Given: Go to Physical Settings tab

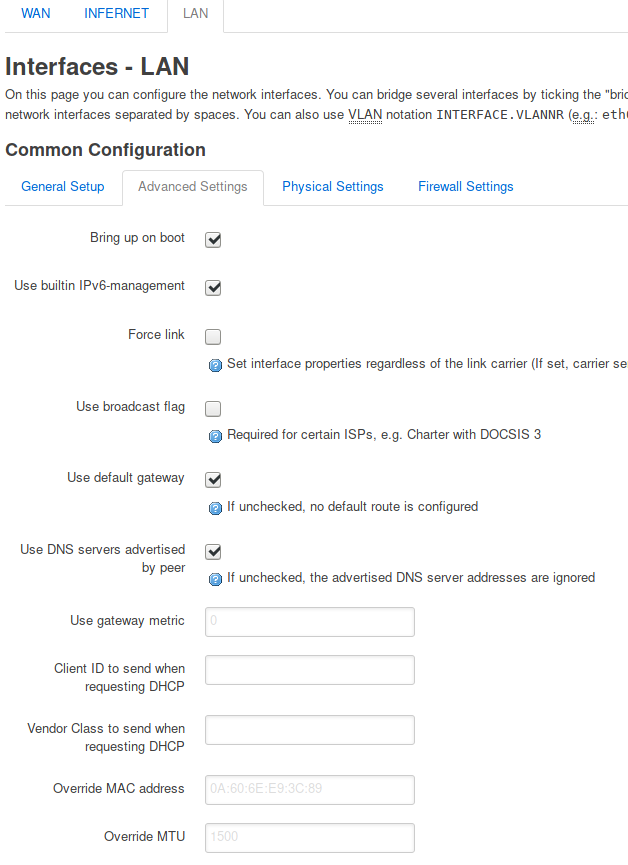Looking at the screenshot, I should (333, 186).
